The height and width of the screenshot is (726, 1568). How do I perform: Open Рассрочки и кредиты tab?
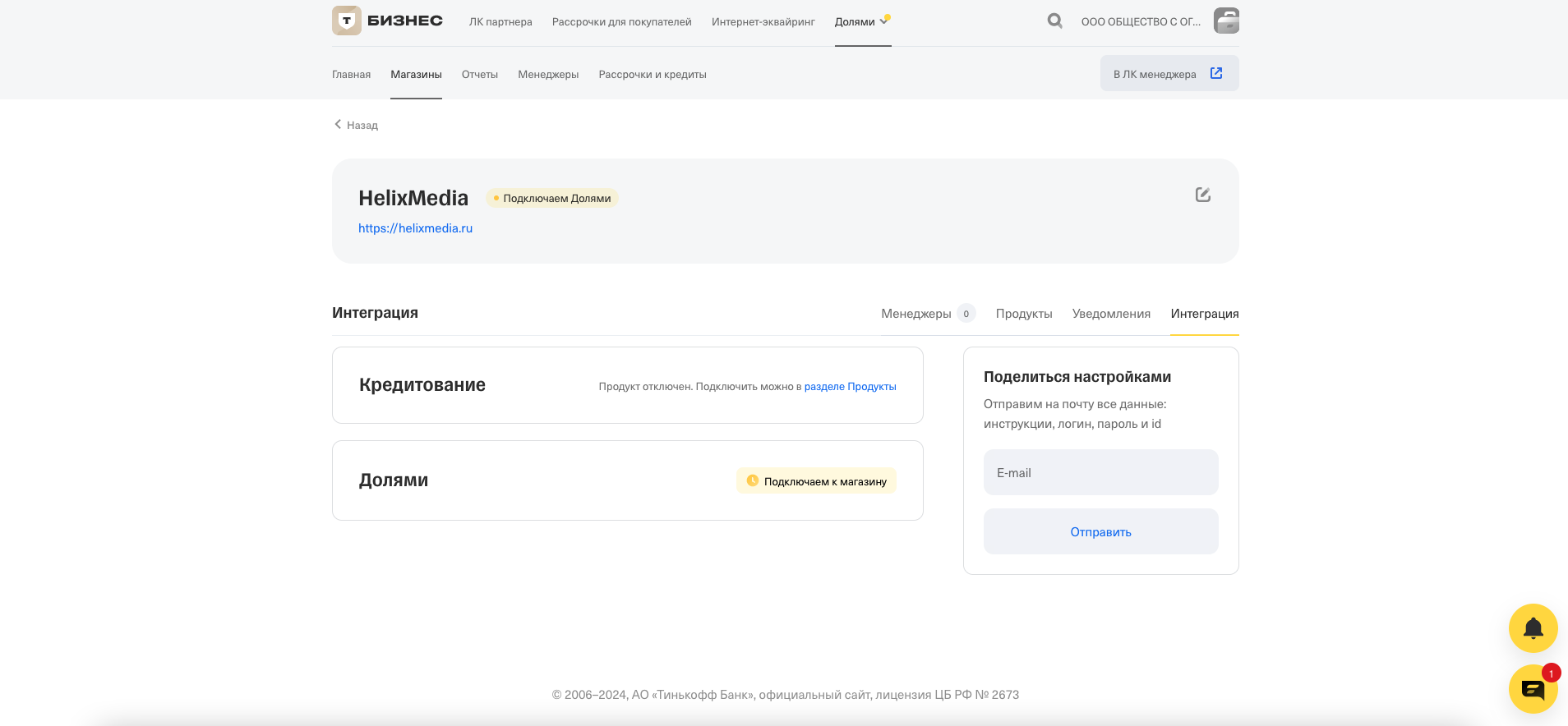653,75
